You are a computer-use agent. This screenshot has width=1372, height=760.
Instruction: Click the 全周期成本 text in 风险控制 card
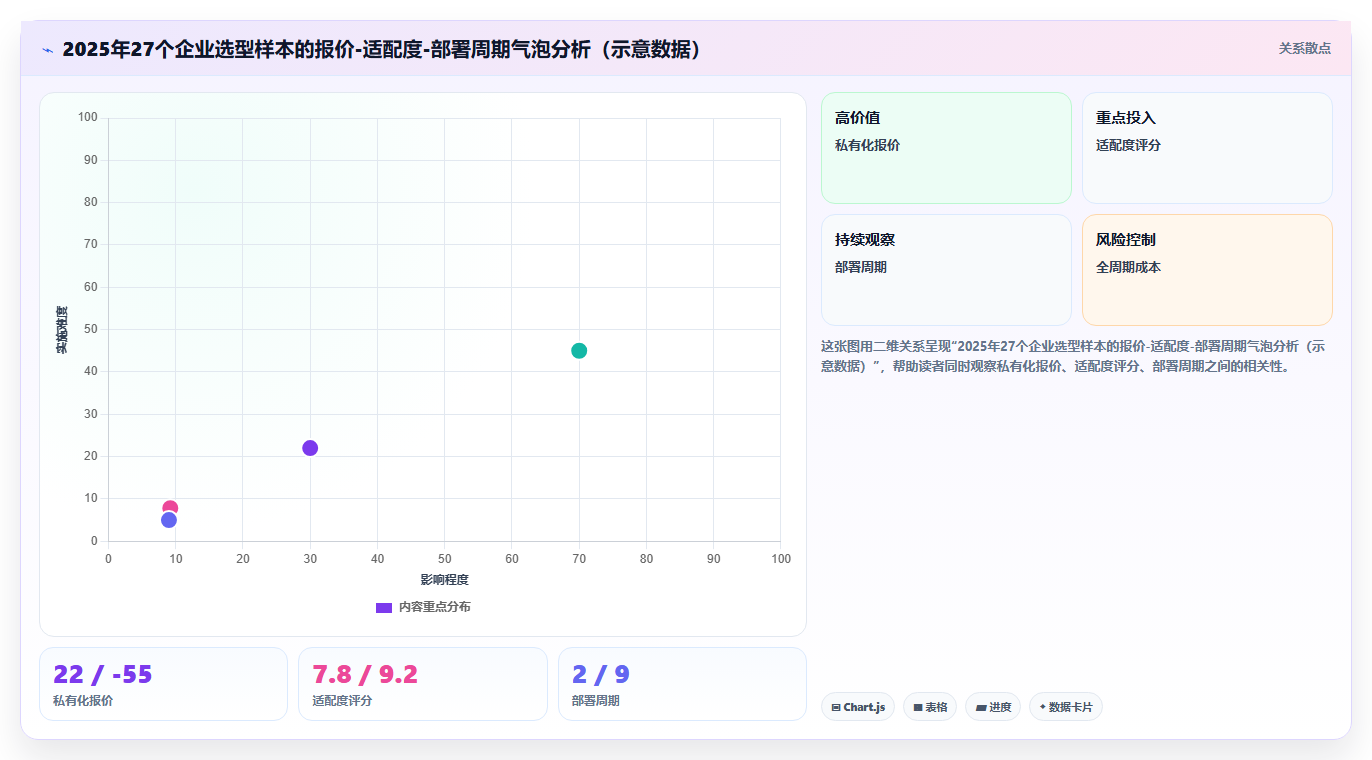pos(1128,268)
